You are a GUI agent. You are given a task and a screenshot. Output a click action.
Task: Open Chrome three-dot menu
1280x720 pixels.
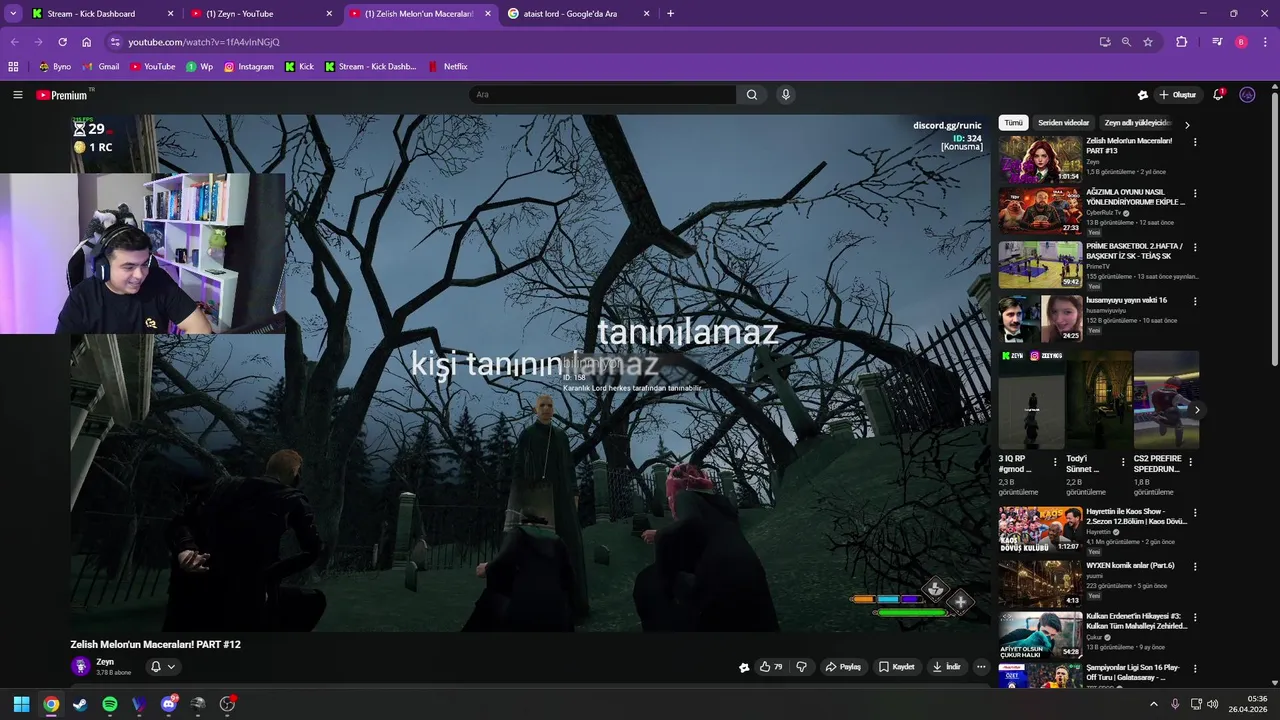pyautogui.click(x=1264, y=42)
